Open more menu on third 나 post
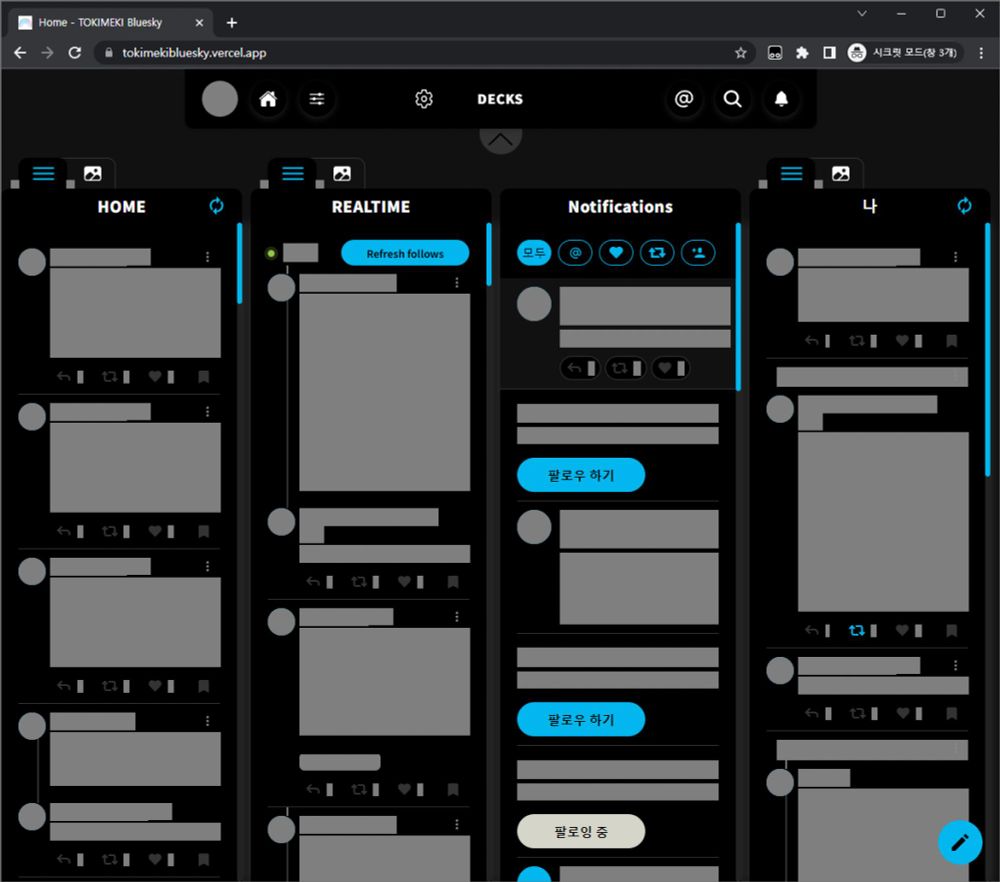 click(955, 665)
